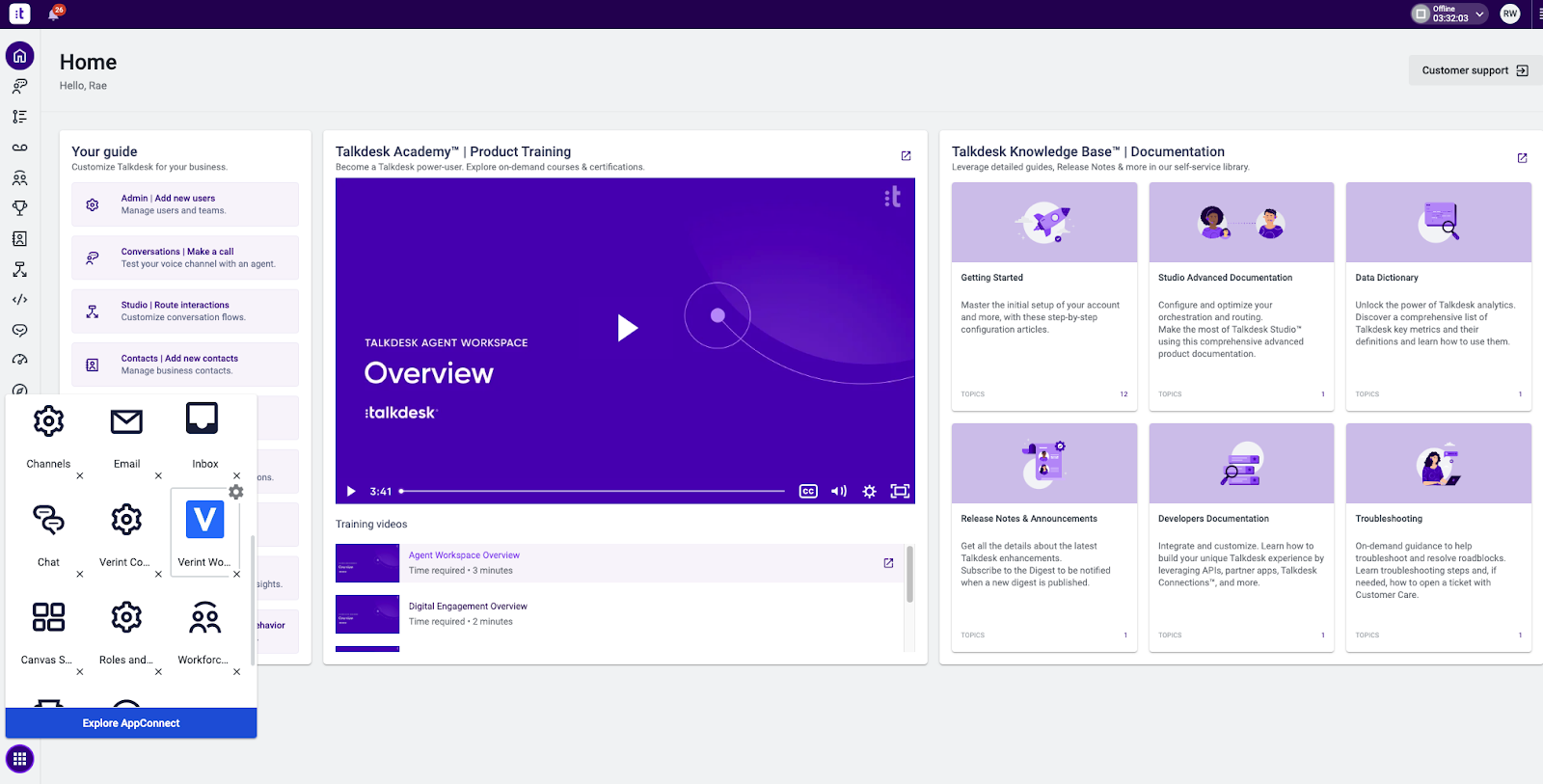The height and width of the screenshot is (784, 1543).
Task: Open Contacts | Add new contacts guide
Action: click(x=185, y=365)
